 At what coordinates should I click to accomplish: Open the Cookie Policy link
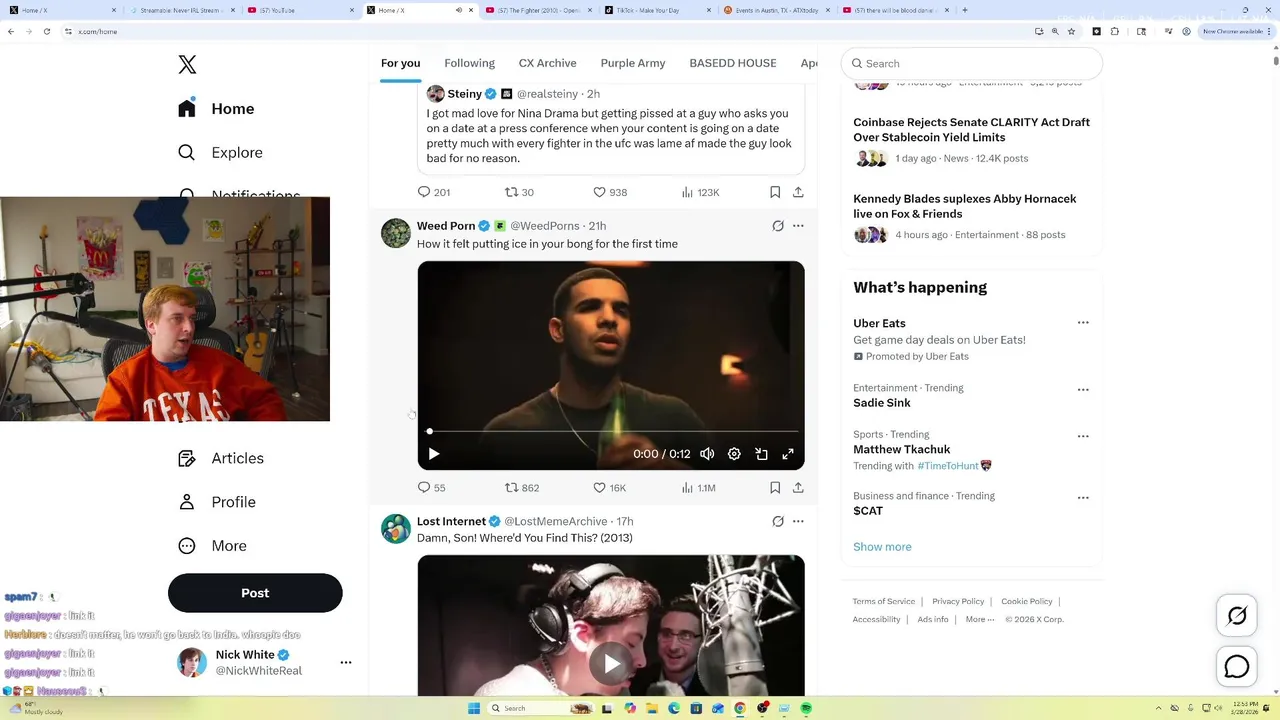1027,601
